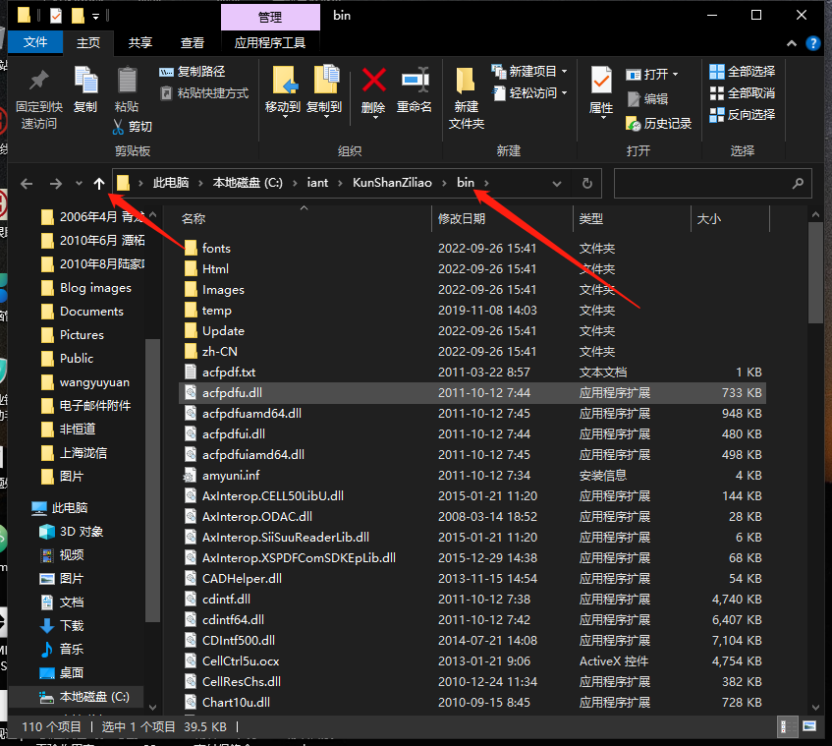The width and height of the screenshot is (832, 746).
Task: Click Select all (全部选择)
Action: pyautogui.click(x=742, y=72)
